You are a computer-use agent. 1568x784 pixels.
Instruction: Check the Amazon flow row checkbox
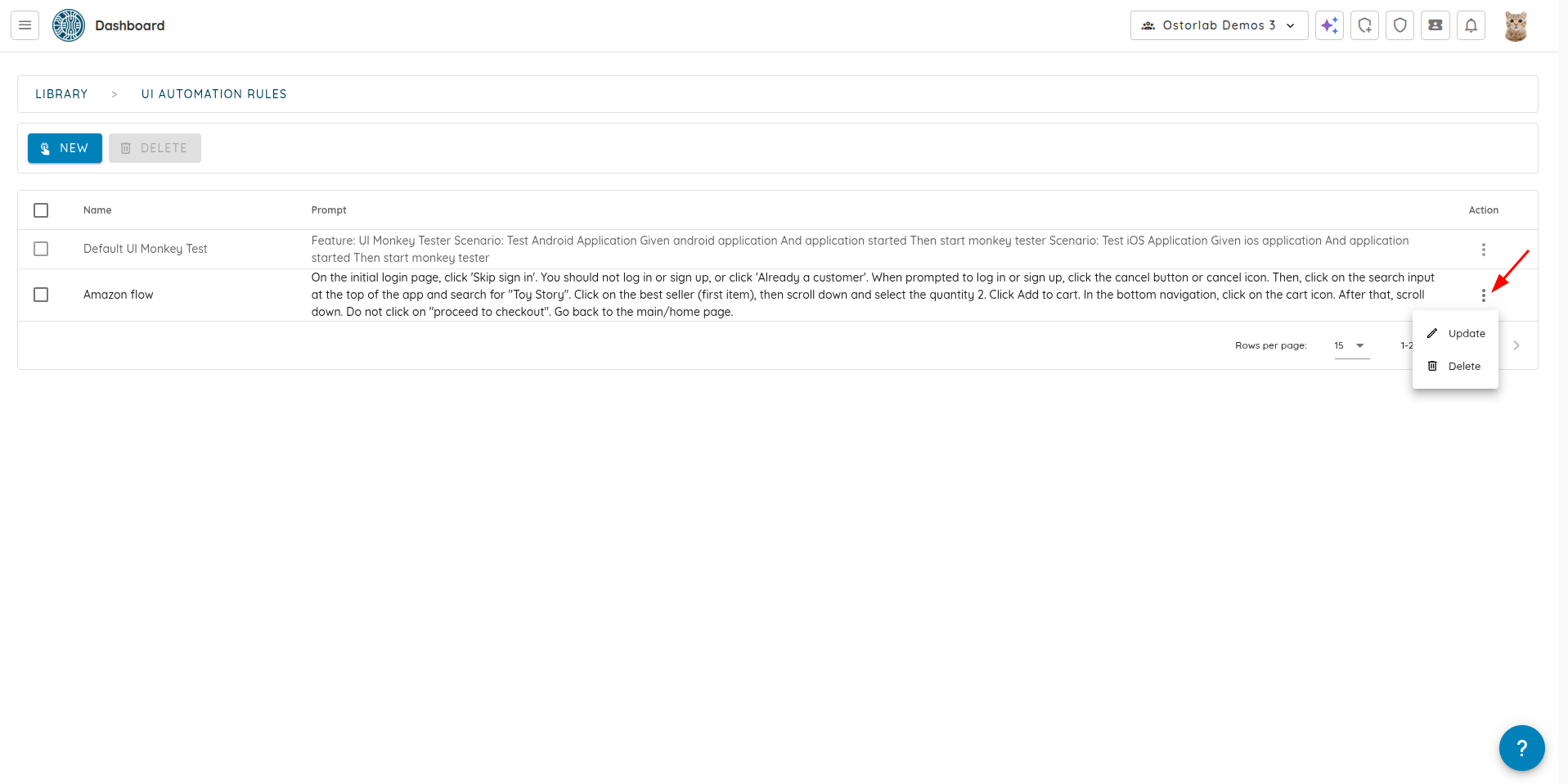41,295
